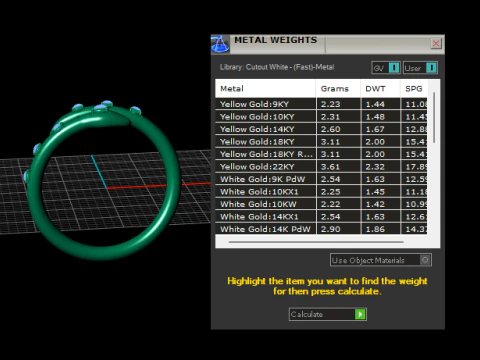The height and width of the screenshot is (360, 480).
Task: Click the Library: Cutout White label
Action: tap(277, 67)
